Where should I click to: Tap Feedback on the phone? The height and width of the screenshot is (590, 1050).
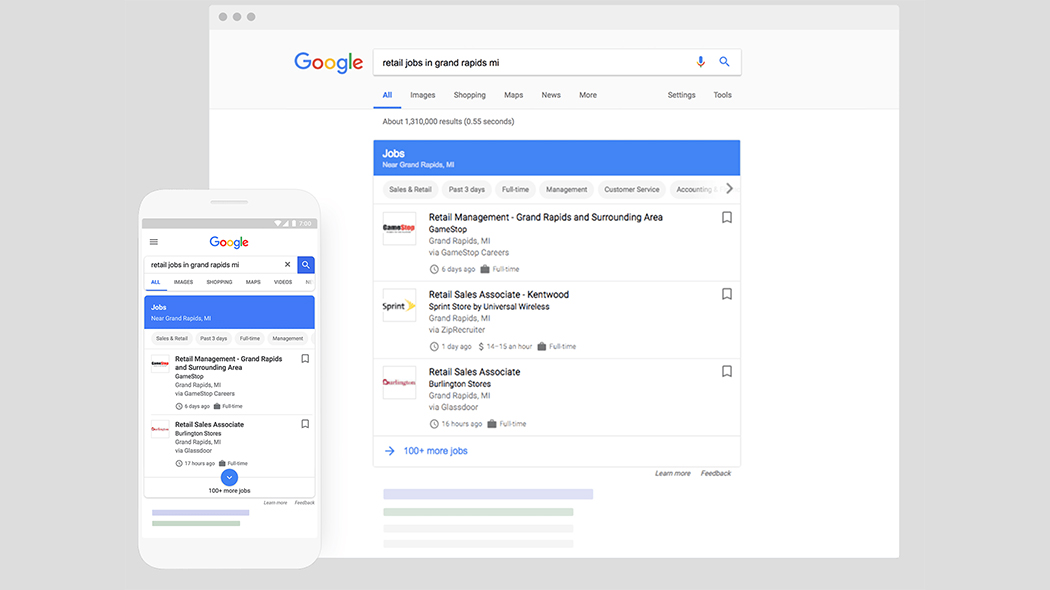304,503
